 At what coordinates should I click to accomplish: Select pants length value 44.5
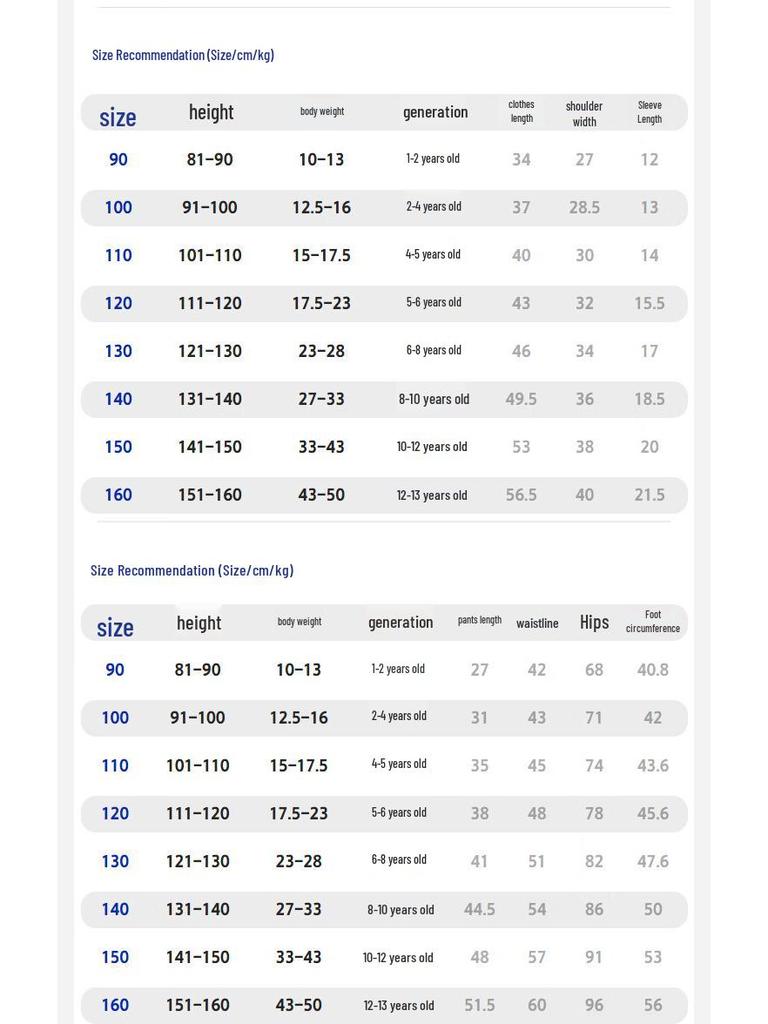(x=479, y=910)
